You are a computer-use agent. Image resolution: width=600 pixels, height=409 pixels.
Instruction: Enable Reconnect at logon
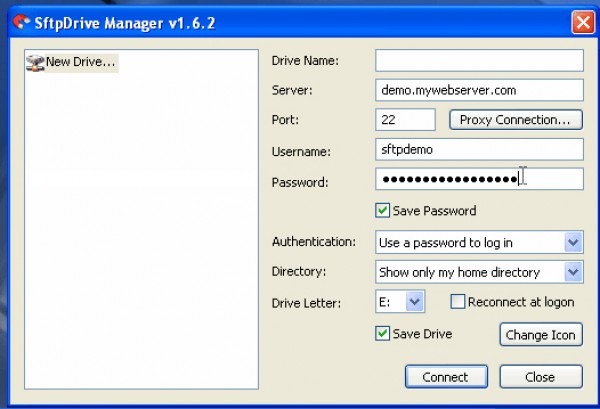[458, 301]
